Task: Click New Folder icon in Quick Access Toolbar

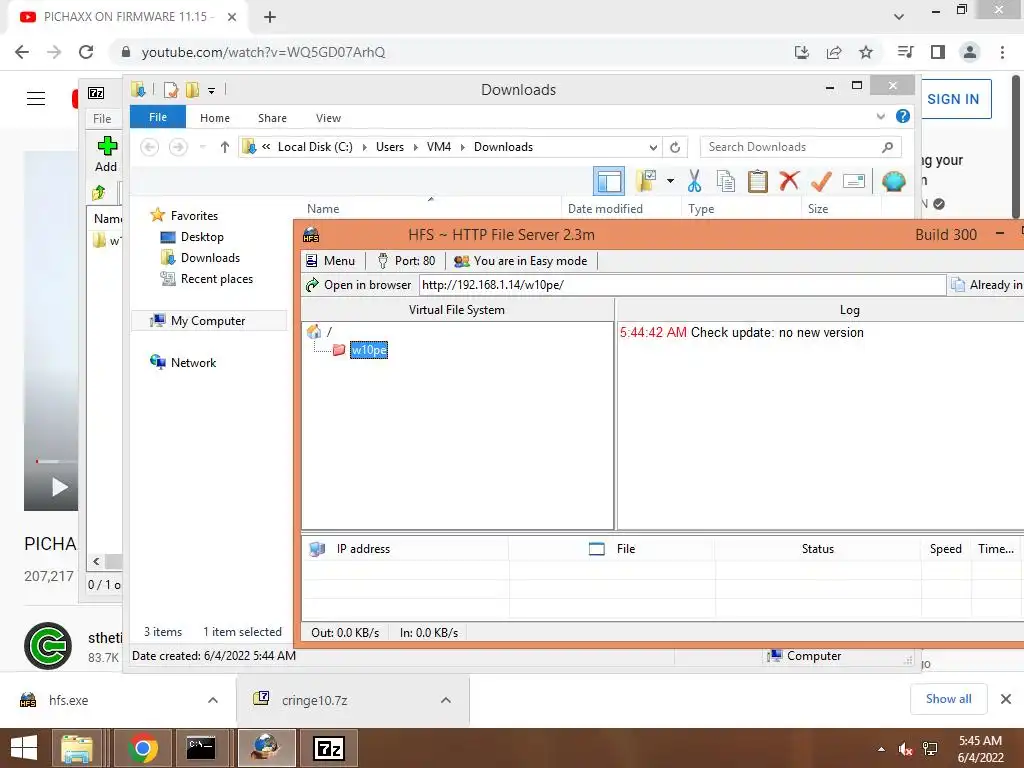Action: point(192,89)
